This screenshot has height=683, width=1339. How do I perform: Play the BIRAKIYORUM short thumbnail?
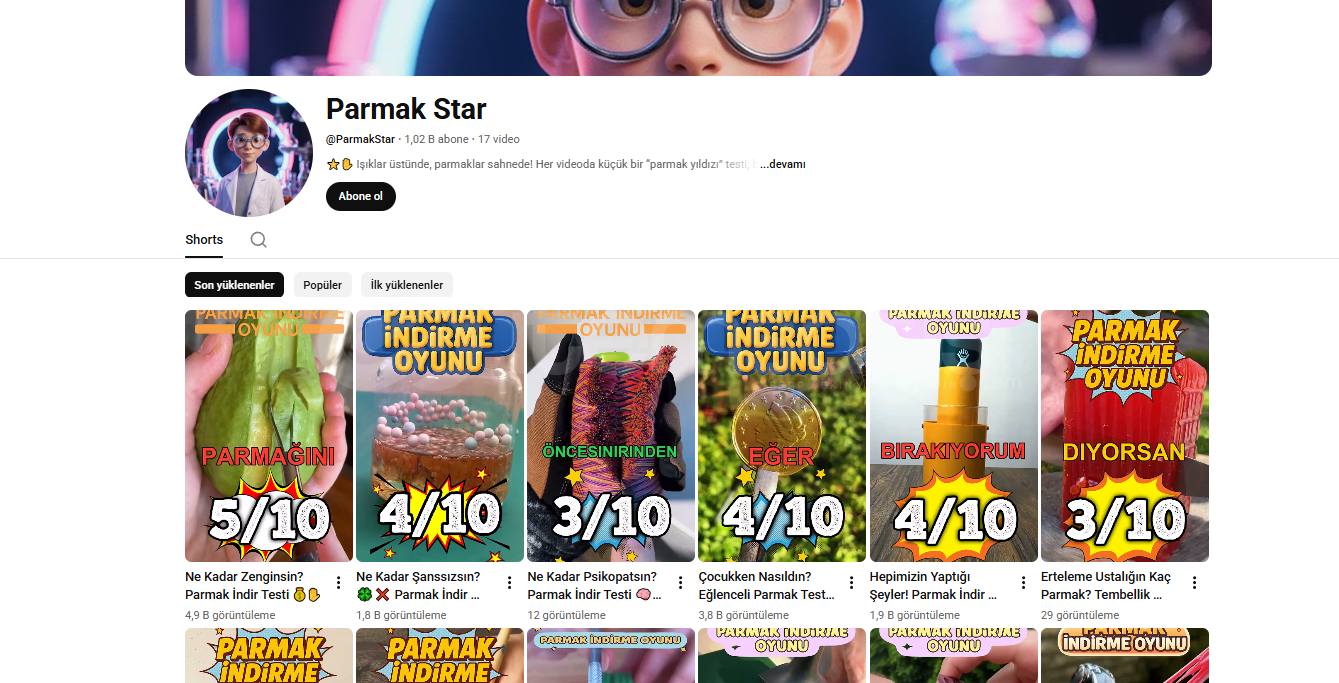coord(954,436)
